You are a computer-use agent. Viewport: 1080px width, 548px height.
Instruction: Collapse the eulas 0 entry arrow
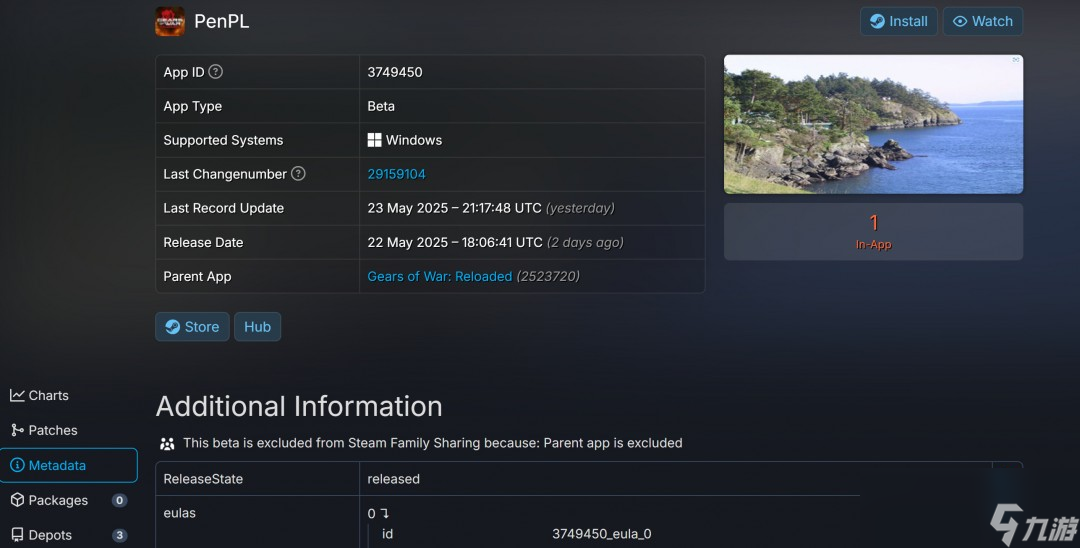(384, 514)
